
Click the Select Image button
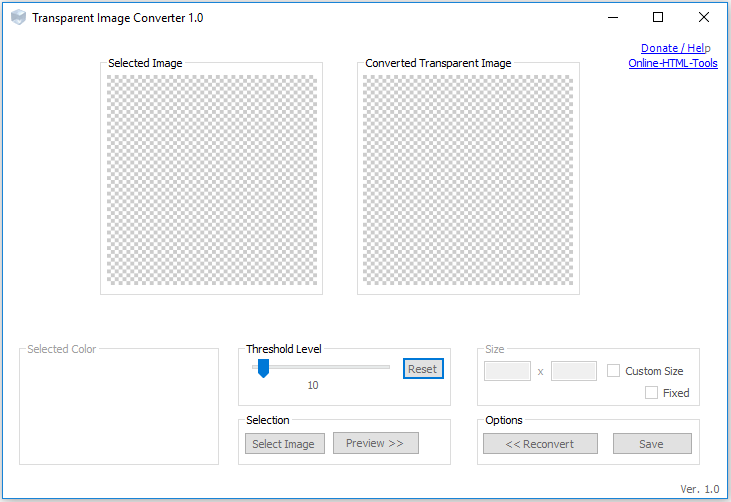pos(285,444)
